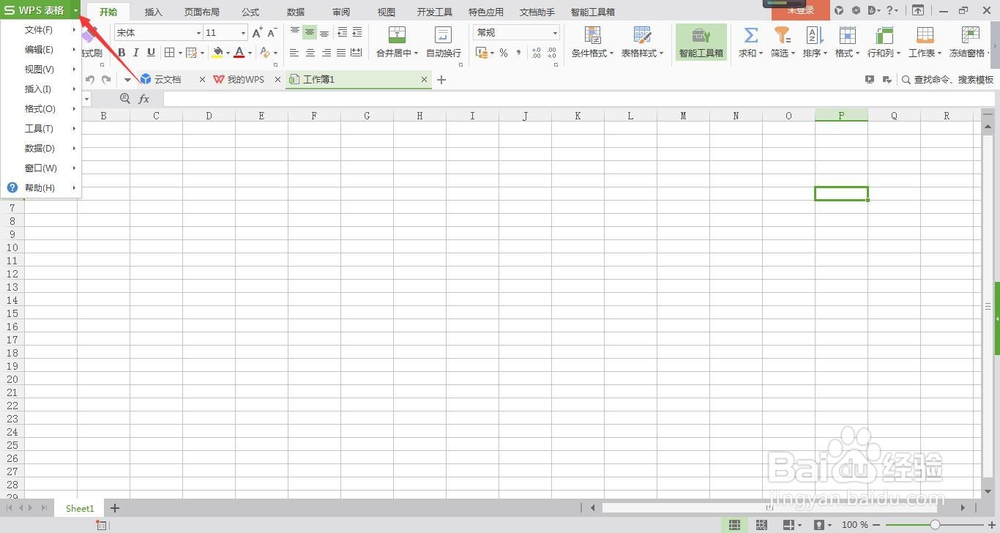Apply yellow fill color bucket

coord(217,53)
